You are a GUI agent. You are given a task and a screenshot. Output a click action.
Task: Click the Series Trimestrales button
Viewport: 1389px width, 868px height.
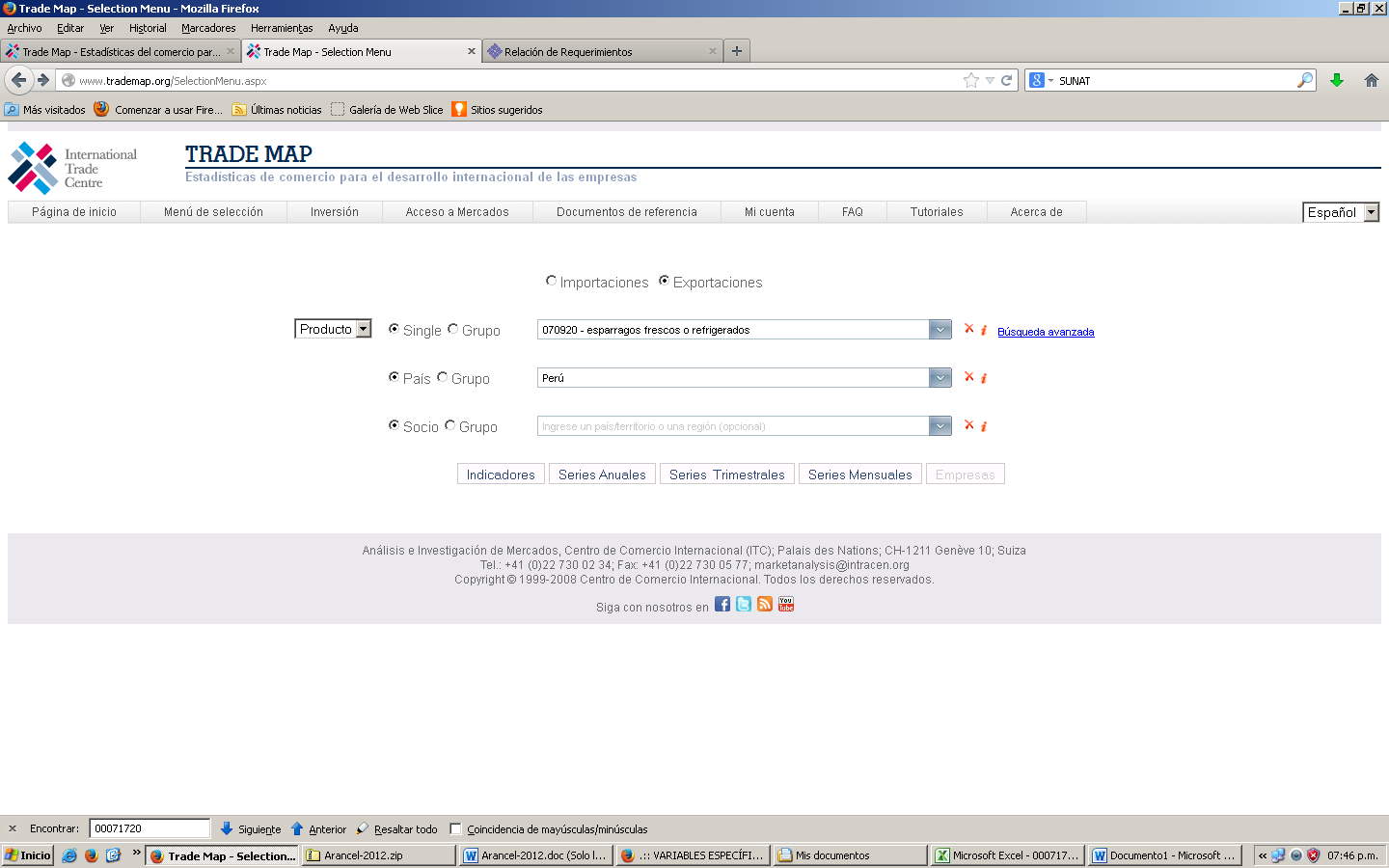[727, 475]
